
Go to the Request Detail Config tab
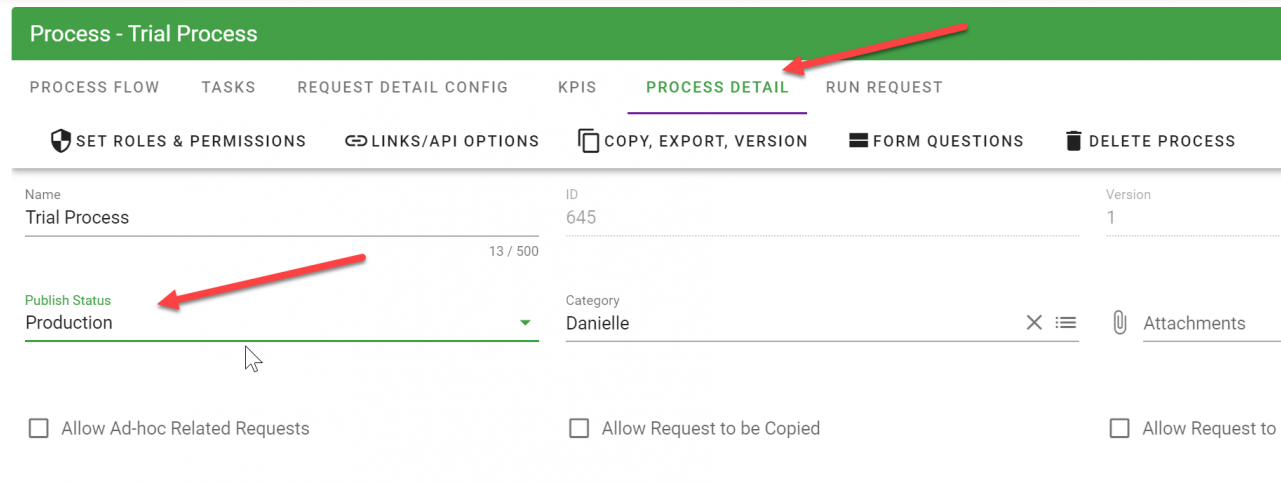coord(402,87)
